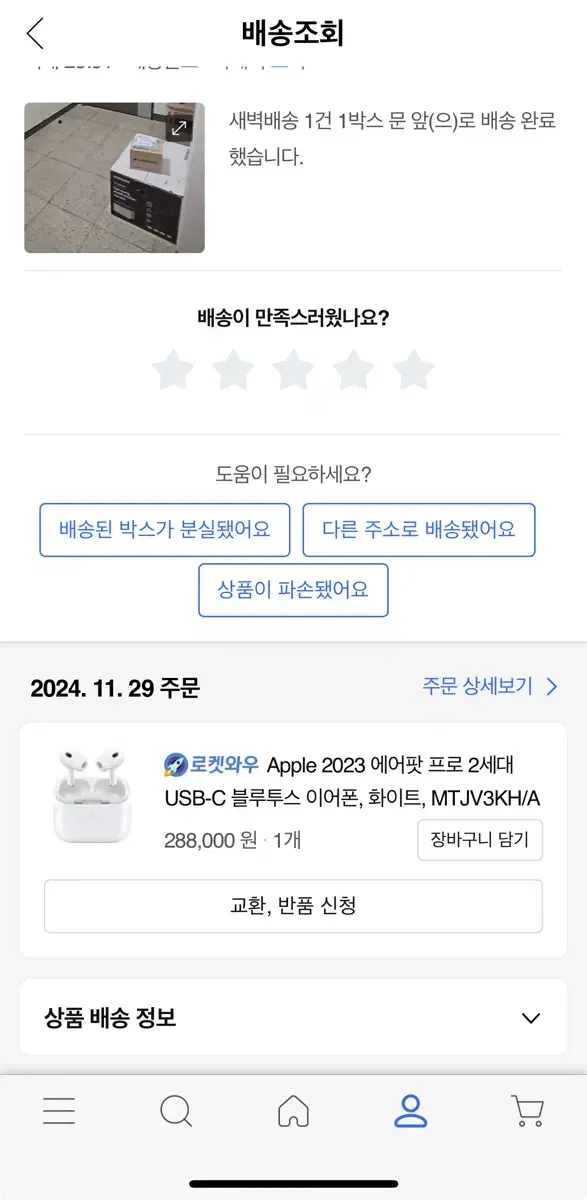Tap the 교환, 반품 신청 button

click(x=293, y=906)
